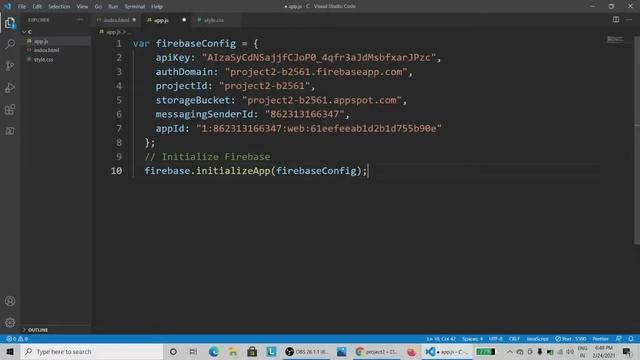Click the "// Initialize Firebase" comment line
The height and width of the screenshot is (360, 640).
207,157
